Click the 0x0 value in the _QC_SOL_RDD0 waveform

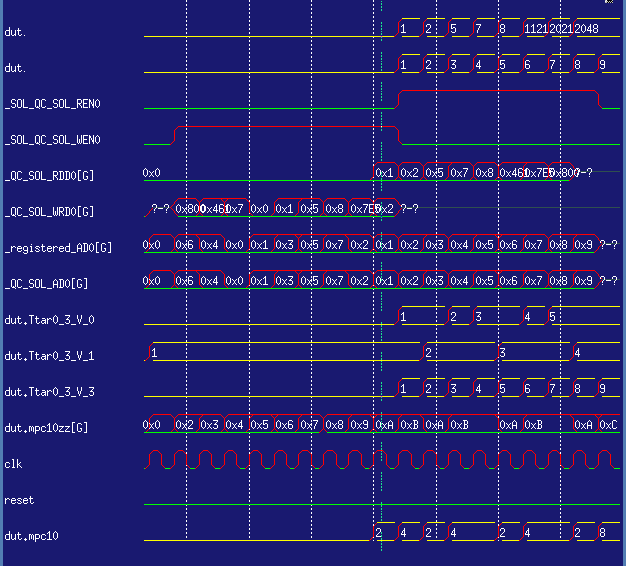point(152,173)
